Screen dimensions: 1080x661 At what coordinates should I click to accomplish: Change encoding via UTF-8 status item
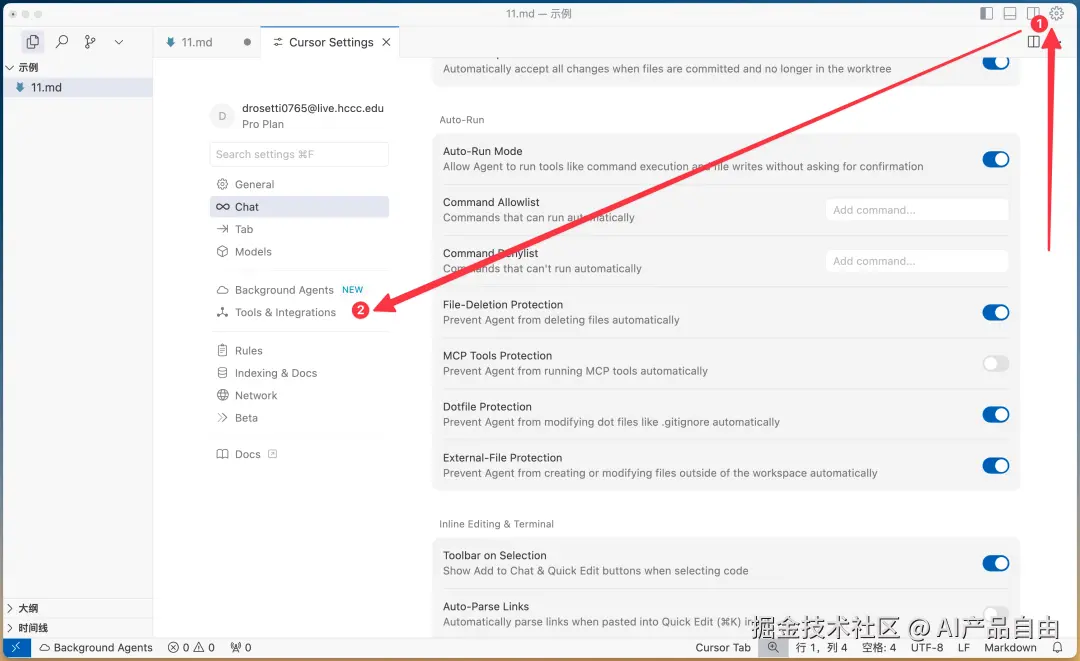click(x=926, y=647)
